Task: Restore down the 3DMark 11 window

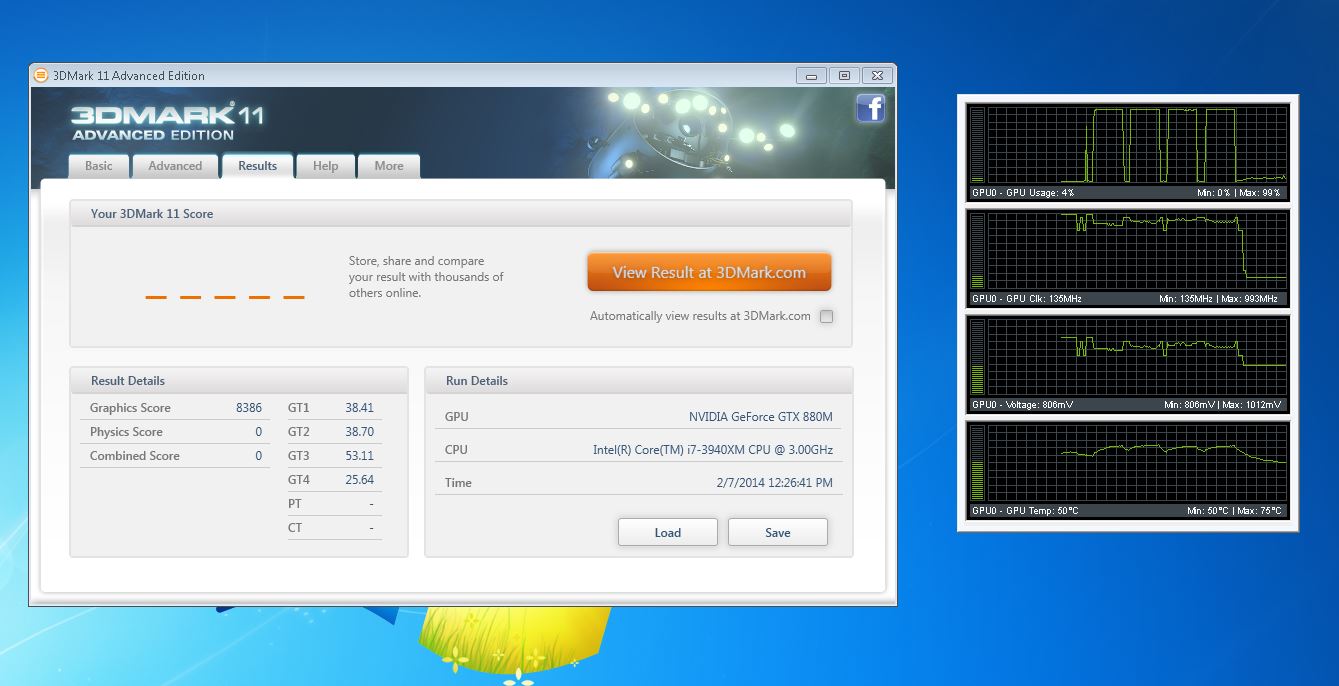Action: (844, 75)
